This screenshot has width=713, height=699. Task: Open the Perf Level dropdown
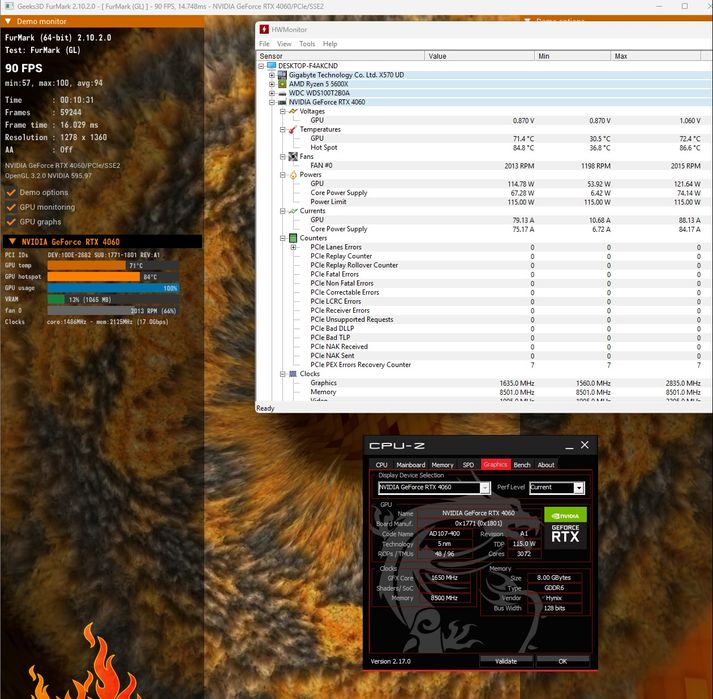point(578,488)
